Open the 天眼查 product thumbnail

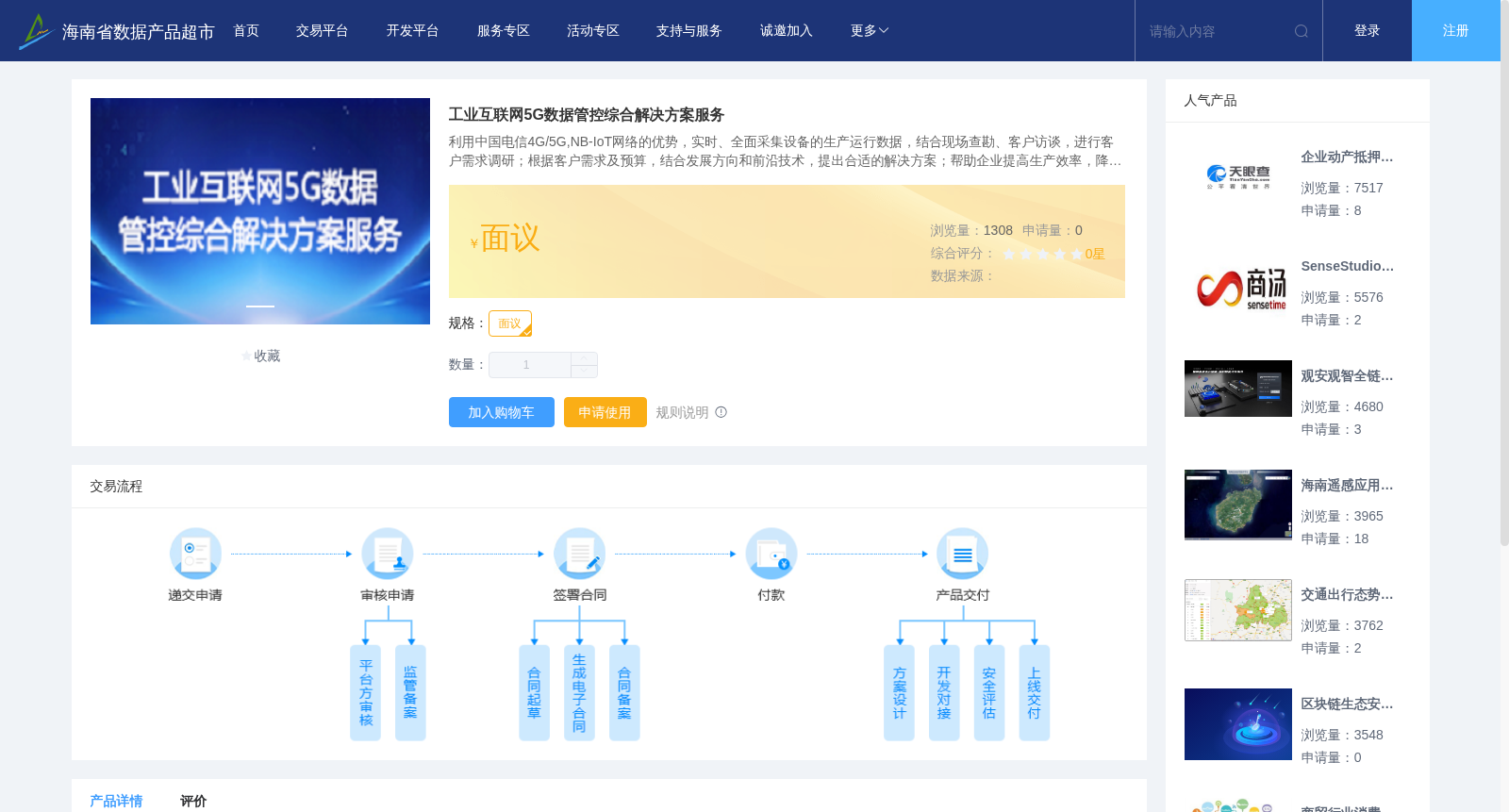(x=1238, y=177)
